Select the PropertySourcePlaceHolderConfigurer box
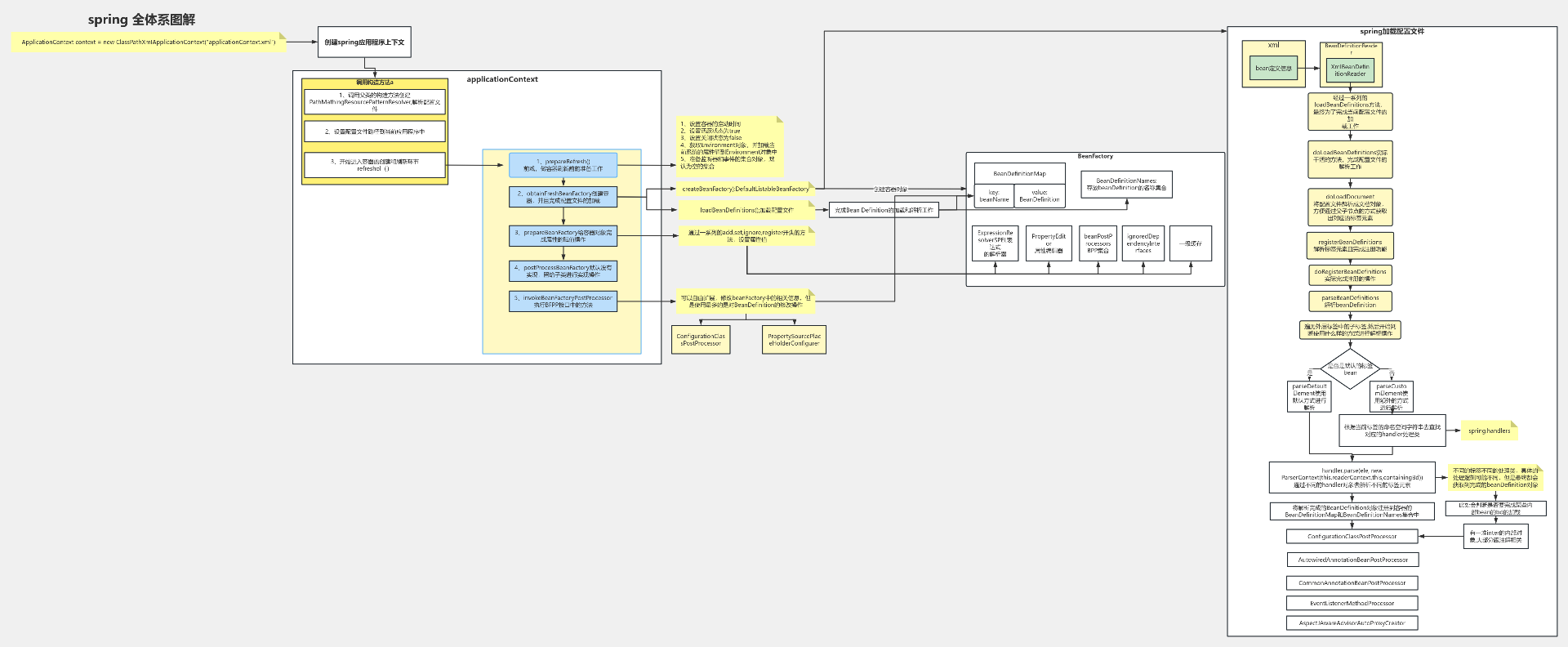Screen dimensions: 1568x647 tap(794, 340)
